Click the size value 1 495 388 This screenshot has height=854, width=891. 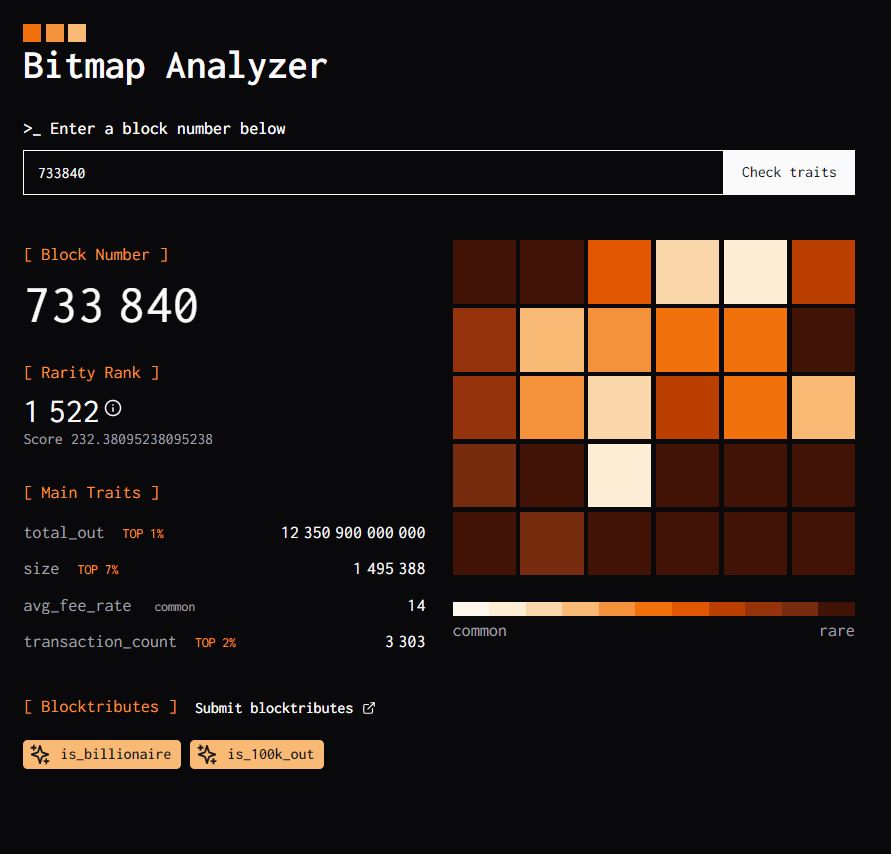pos(389,569)
